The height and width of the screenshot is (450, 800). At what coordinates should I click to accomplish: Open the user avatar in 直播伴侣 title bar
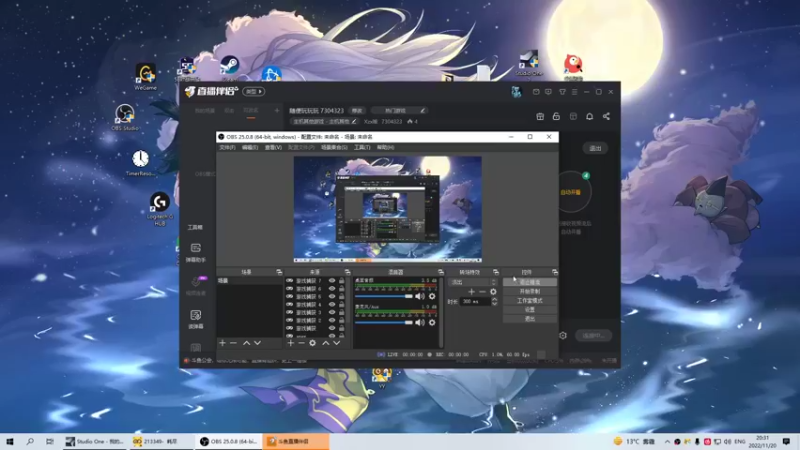(x=516, y=92)
